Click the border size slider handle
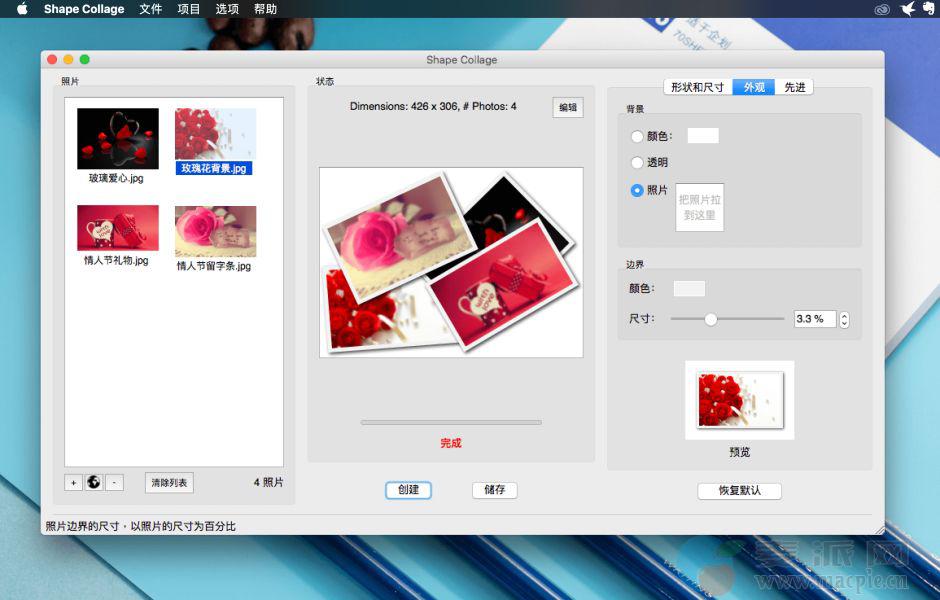 (711, 319)
